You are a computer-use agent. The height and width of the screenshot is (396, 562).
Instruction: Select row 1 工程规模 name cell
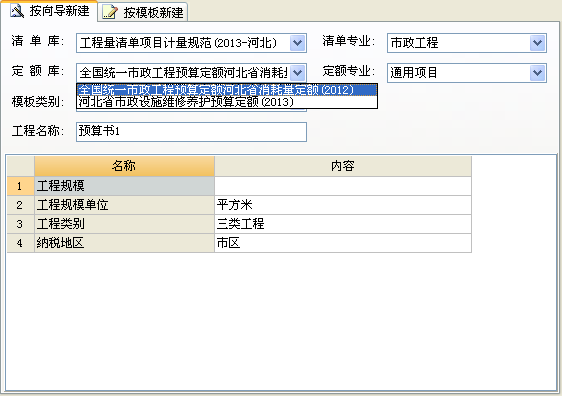[x=124, y=186]
